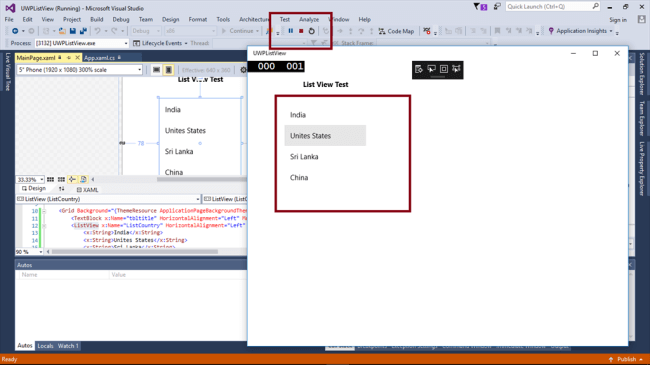Stop debugging with the red square icon
Screen dimensions: 650x365
point(301,31)
